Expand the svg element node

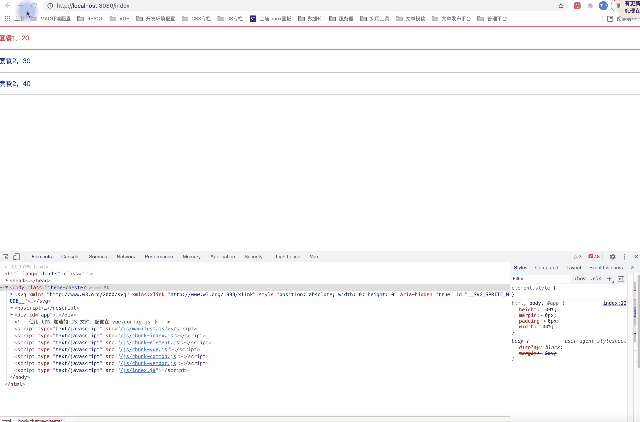click(x=12, y=294)
